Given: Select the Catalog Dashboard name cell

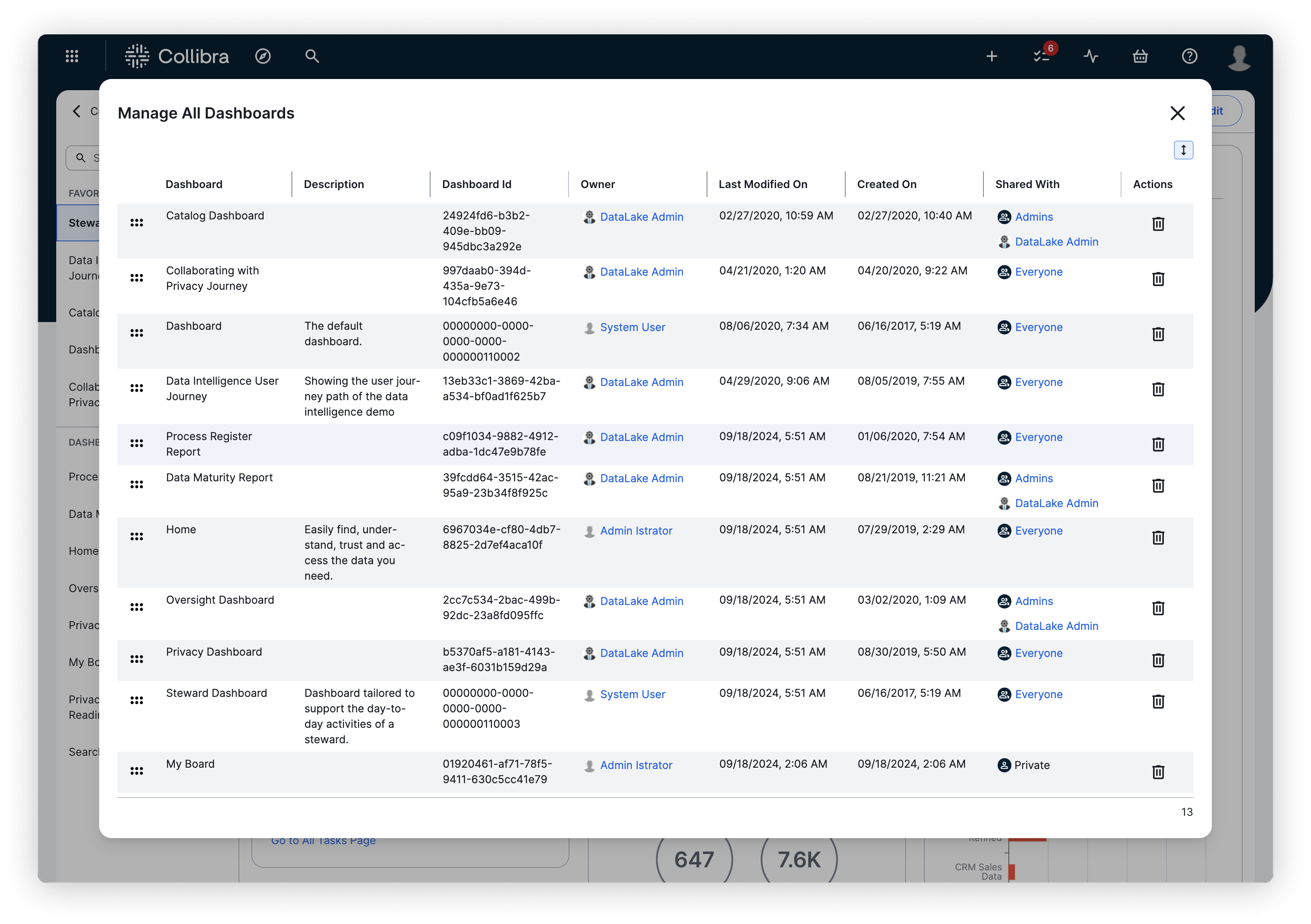Looking at the screenshot, I should (x=215, y=216).
